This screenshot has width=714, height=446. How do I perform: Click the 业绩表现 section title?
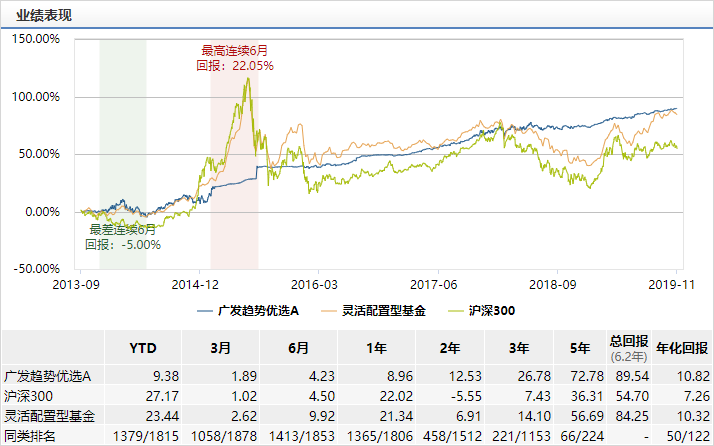pyautogui.click(x=44, y=15)
